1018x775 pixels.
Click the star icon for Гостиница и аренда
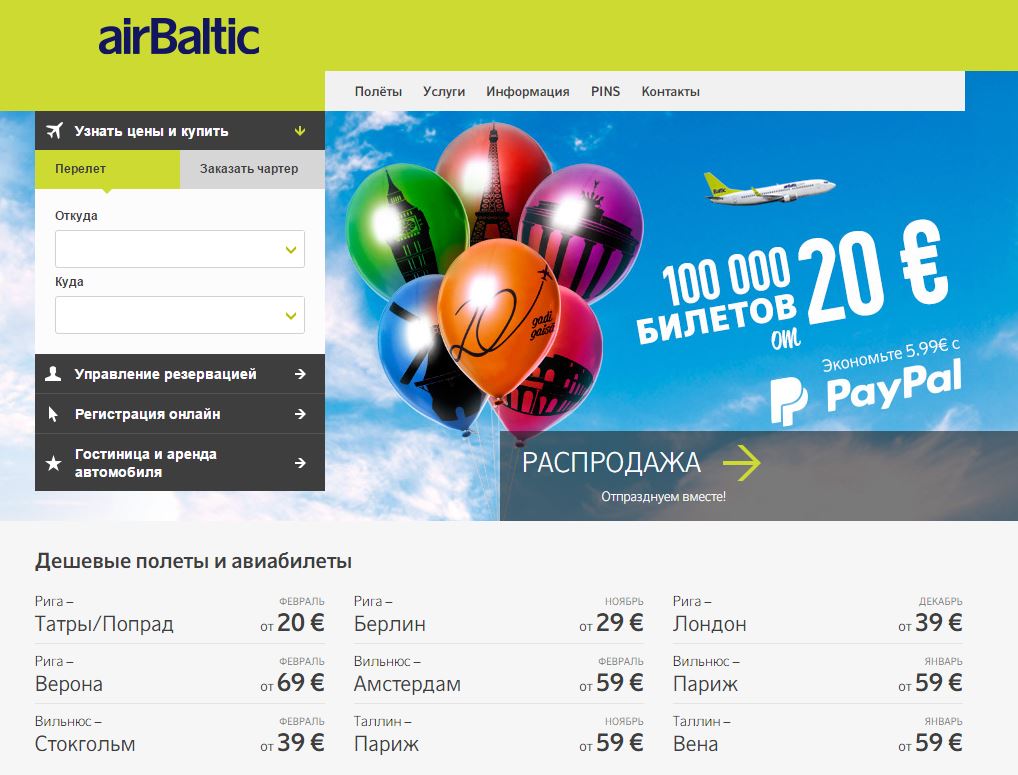53,463
